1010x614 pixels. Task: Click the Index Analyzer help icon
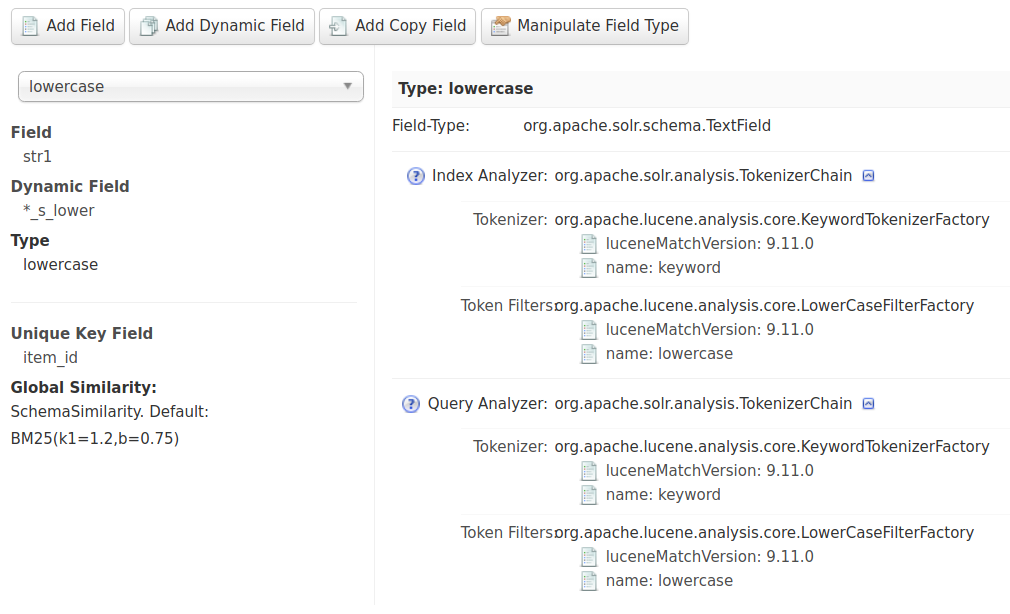click(x=416, y=176)
